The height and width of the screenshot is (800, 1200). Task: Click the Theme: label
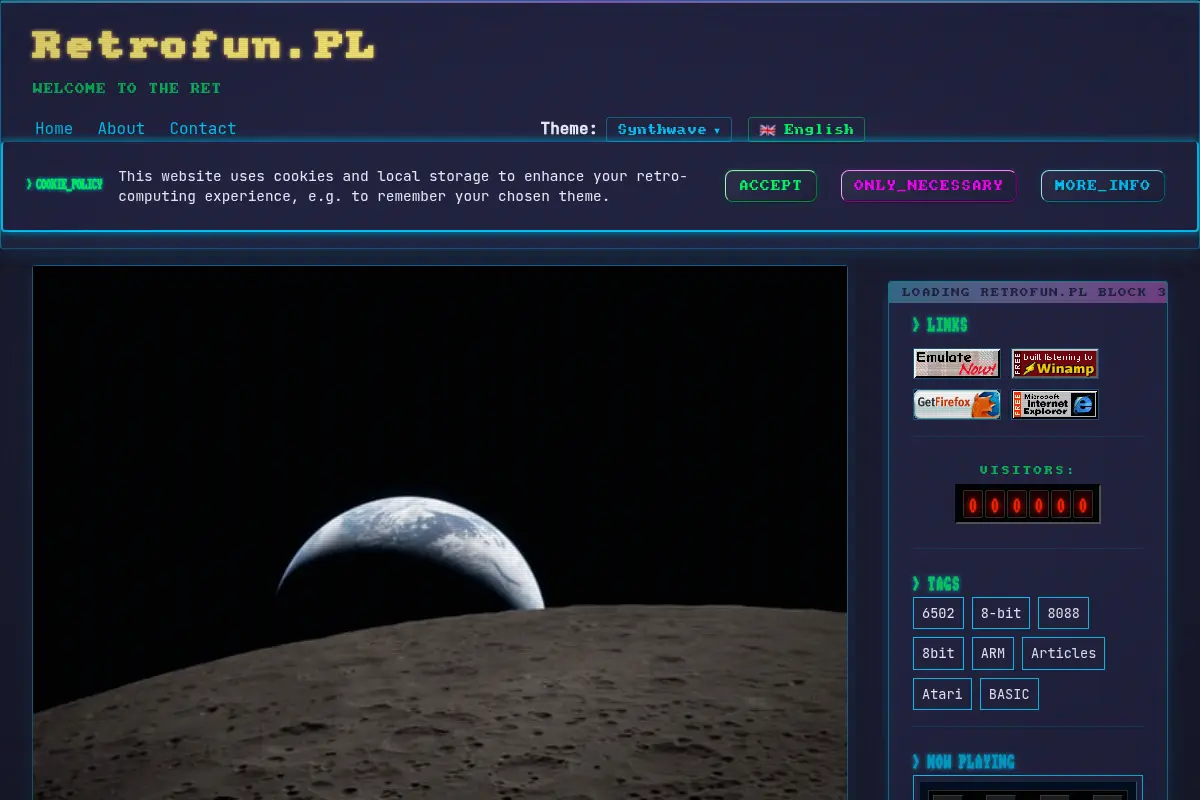point(569,128)
